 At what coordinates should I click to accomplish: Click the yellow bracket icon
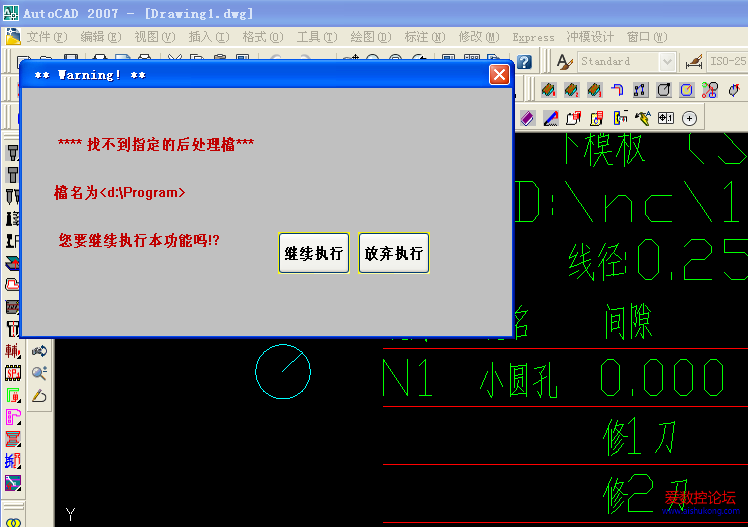pos(620,118)
